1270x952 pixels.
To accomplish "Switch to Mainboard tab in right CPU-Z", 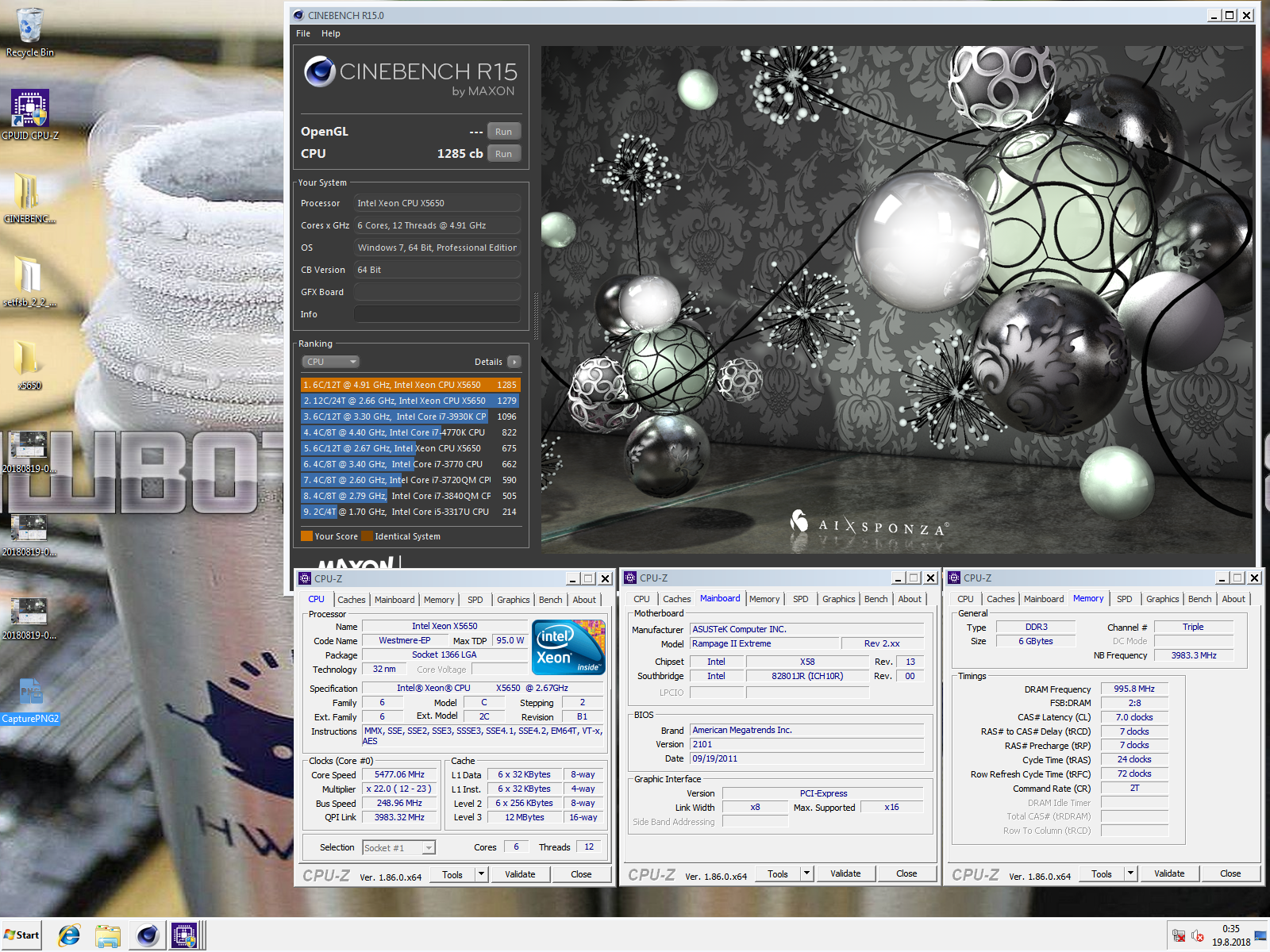I will [1044, 600].
